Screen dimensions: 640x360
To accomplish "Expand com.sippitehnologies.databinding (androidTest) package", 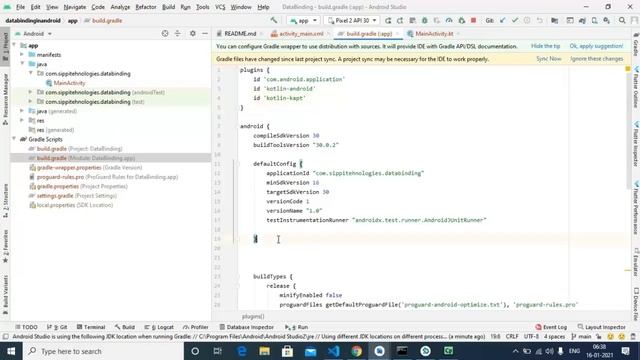I will [x=31, y=92].
